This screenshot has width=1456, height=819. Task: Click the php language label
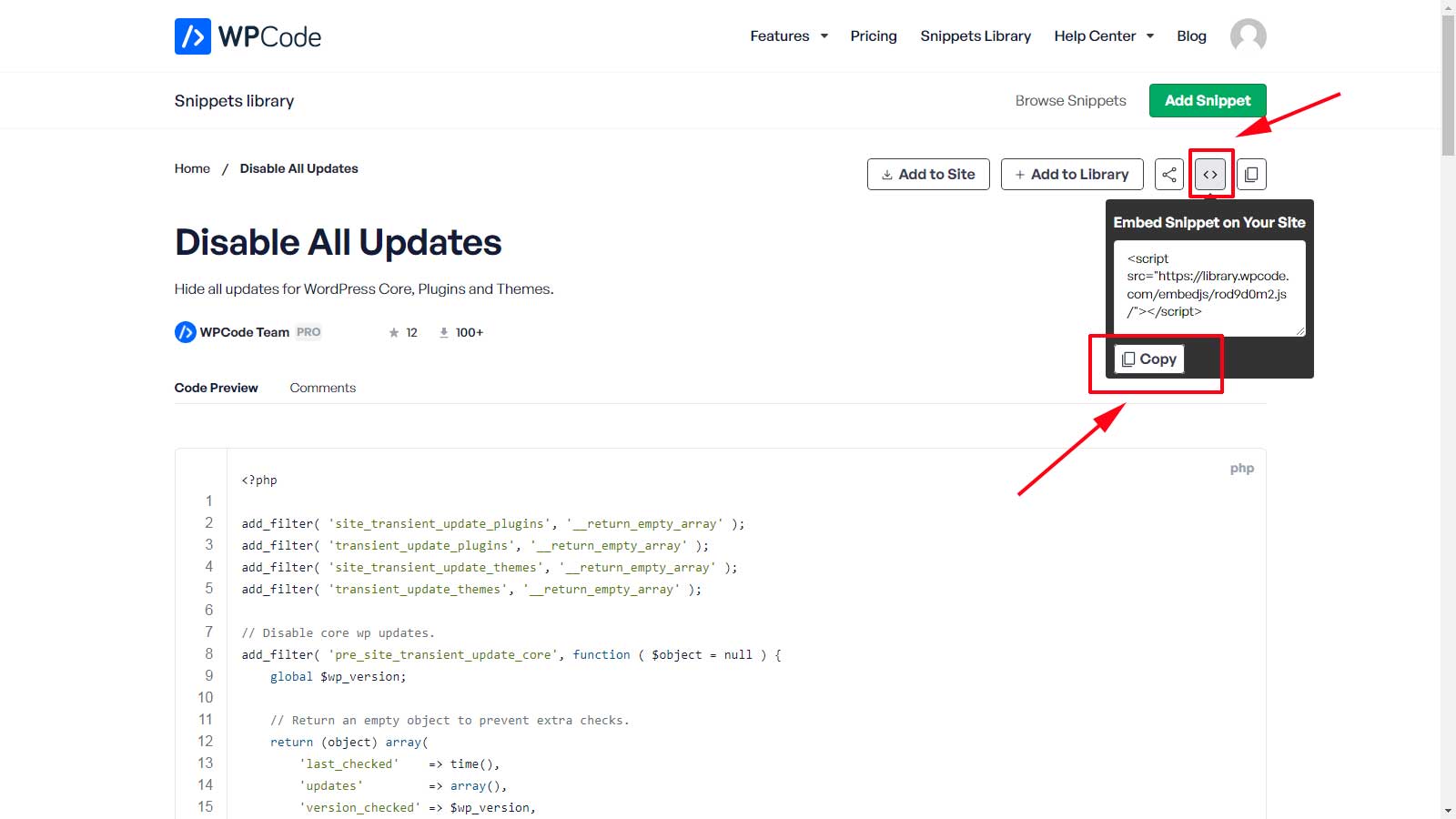click(x=1242, y=469)
